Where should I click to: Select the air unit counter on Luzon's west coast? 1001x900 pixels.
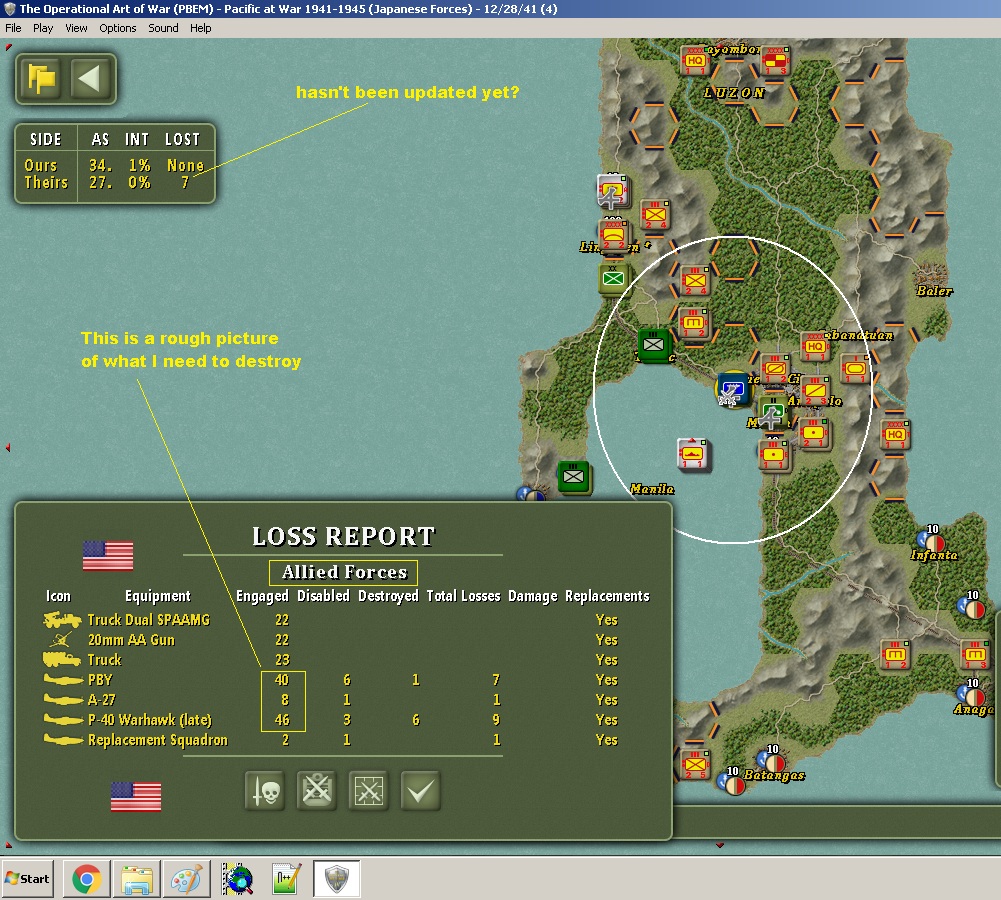tap(612, 191)
